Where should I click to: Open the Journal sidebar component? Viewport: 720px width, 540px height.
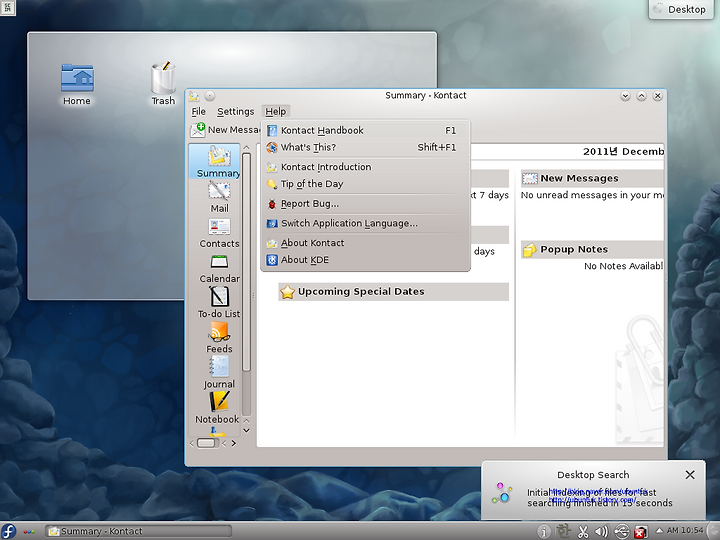219,373
